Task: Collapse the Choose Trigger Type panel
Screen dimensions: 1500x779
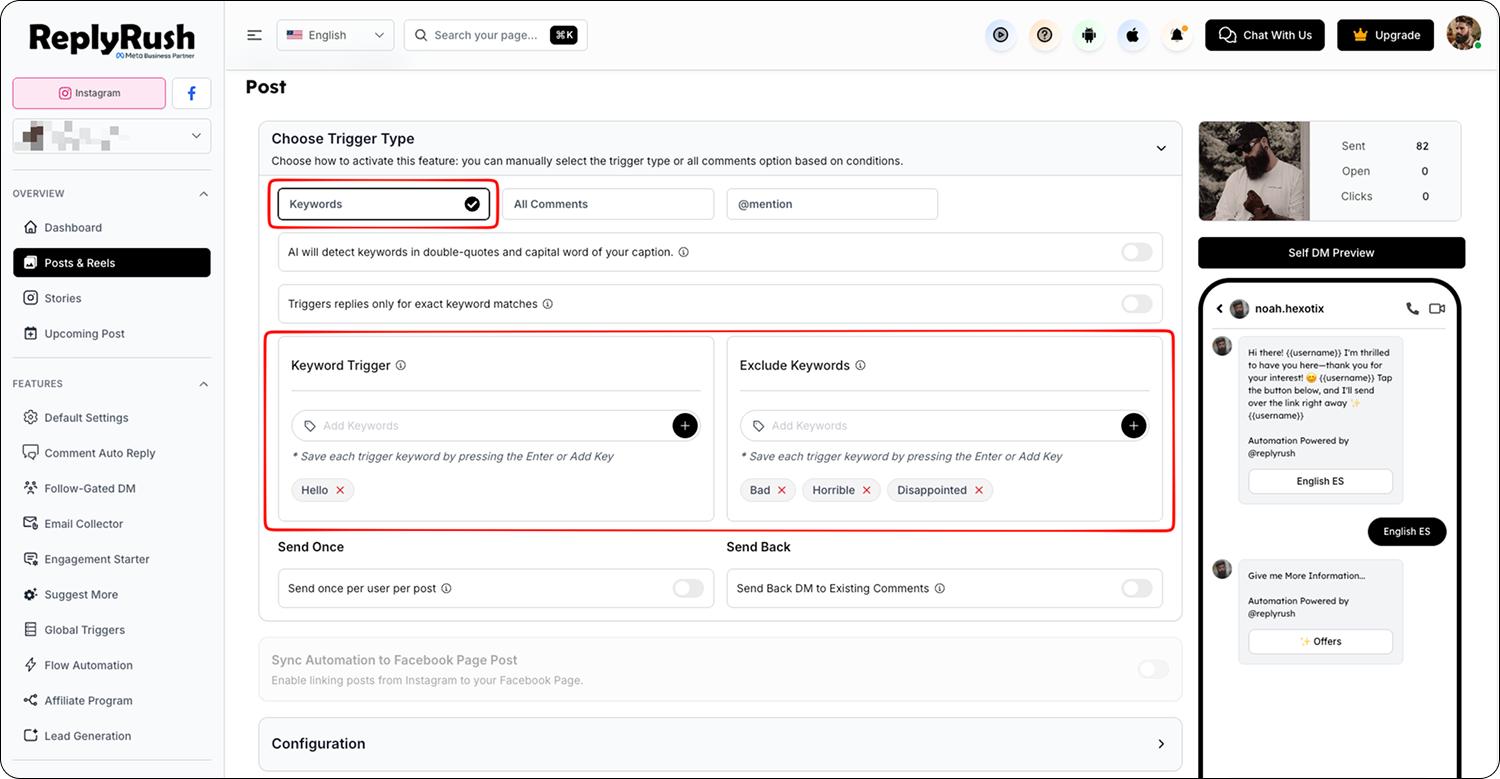Action: (x=1161, y=148)
